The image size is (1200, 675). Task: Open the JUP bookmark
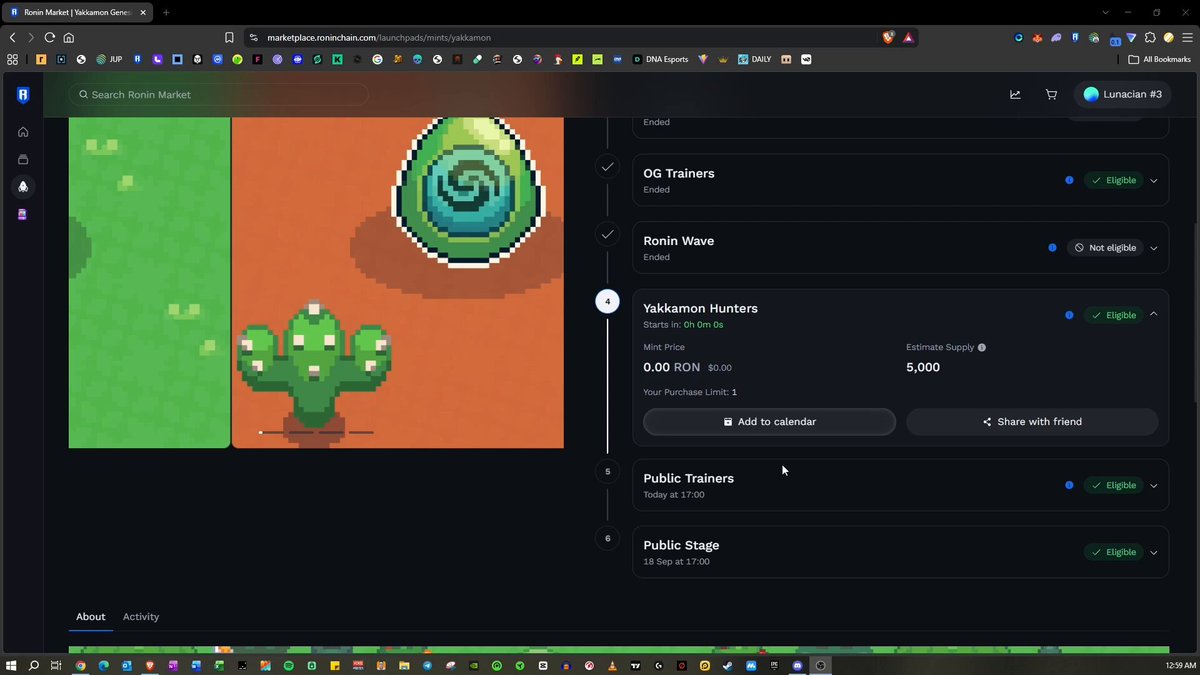[109, 59]
